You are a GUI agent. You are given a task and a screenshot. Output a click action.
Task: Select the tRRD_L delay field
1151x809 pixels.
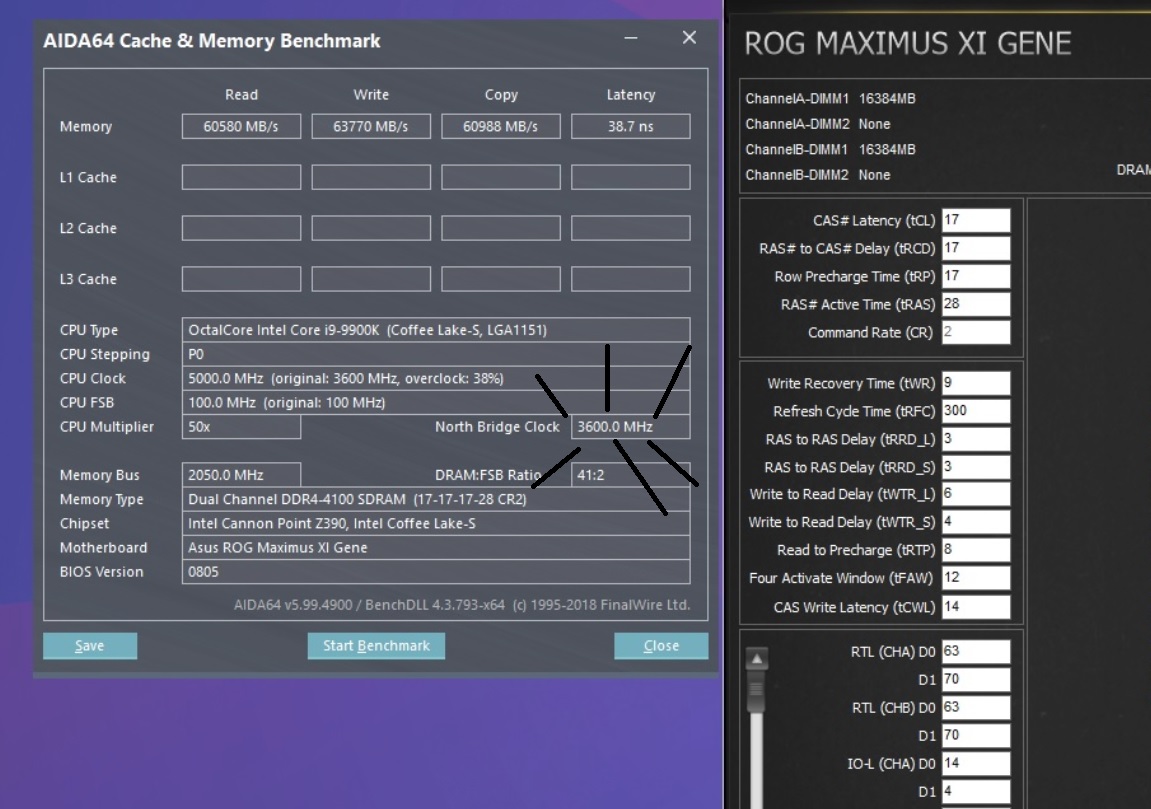(x=976, y=439)
